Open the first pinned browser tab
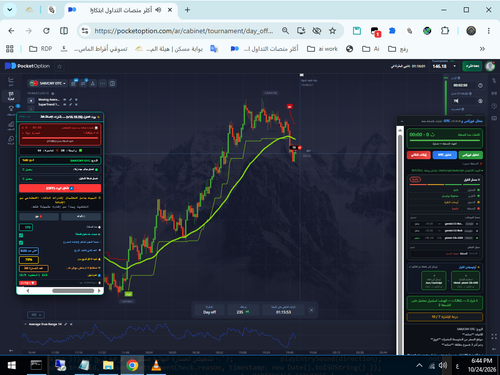The width and height of the screenshot is (500, 375). (x=29, y=10)
